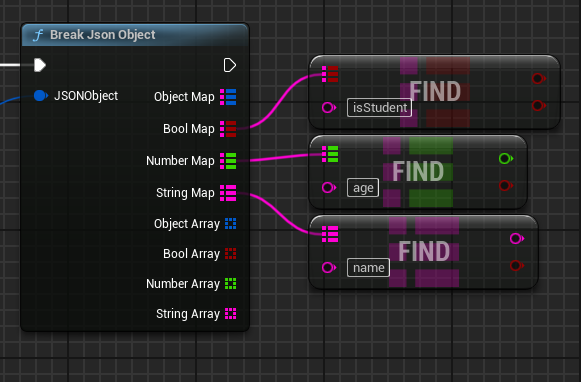Select the FIND node containing name
Screen dimensions: 581x382
[x=423, y=252]
